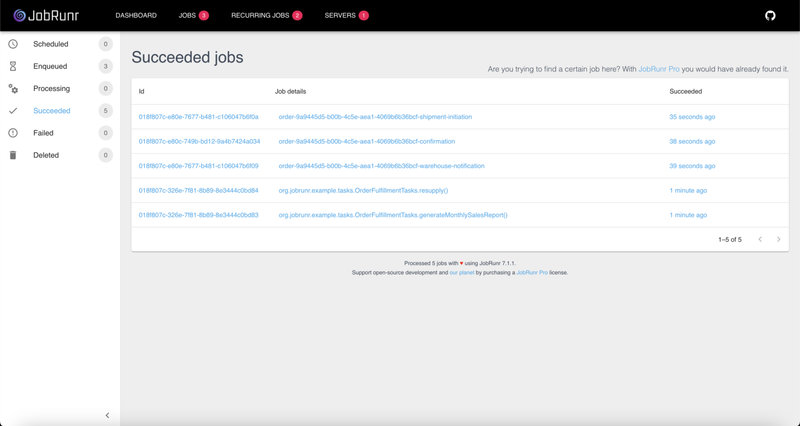Click the Succeeded count badge 5
The width and height of the screenshot is (800, 426).
[x=106, y=111]
